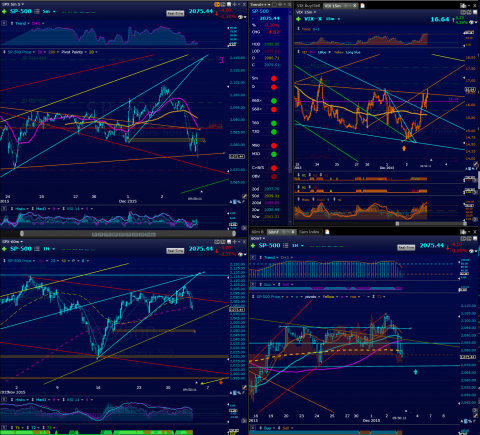This screenshot has width=480, height=435.
Task: Select the 60mT tab in the bottom-right window
Action: [x=281, y=232]
